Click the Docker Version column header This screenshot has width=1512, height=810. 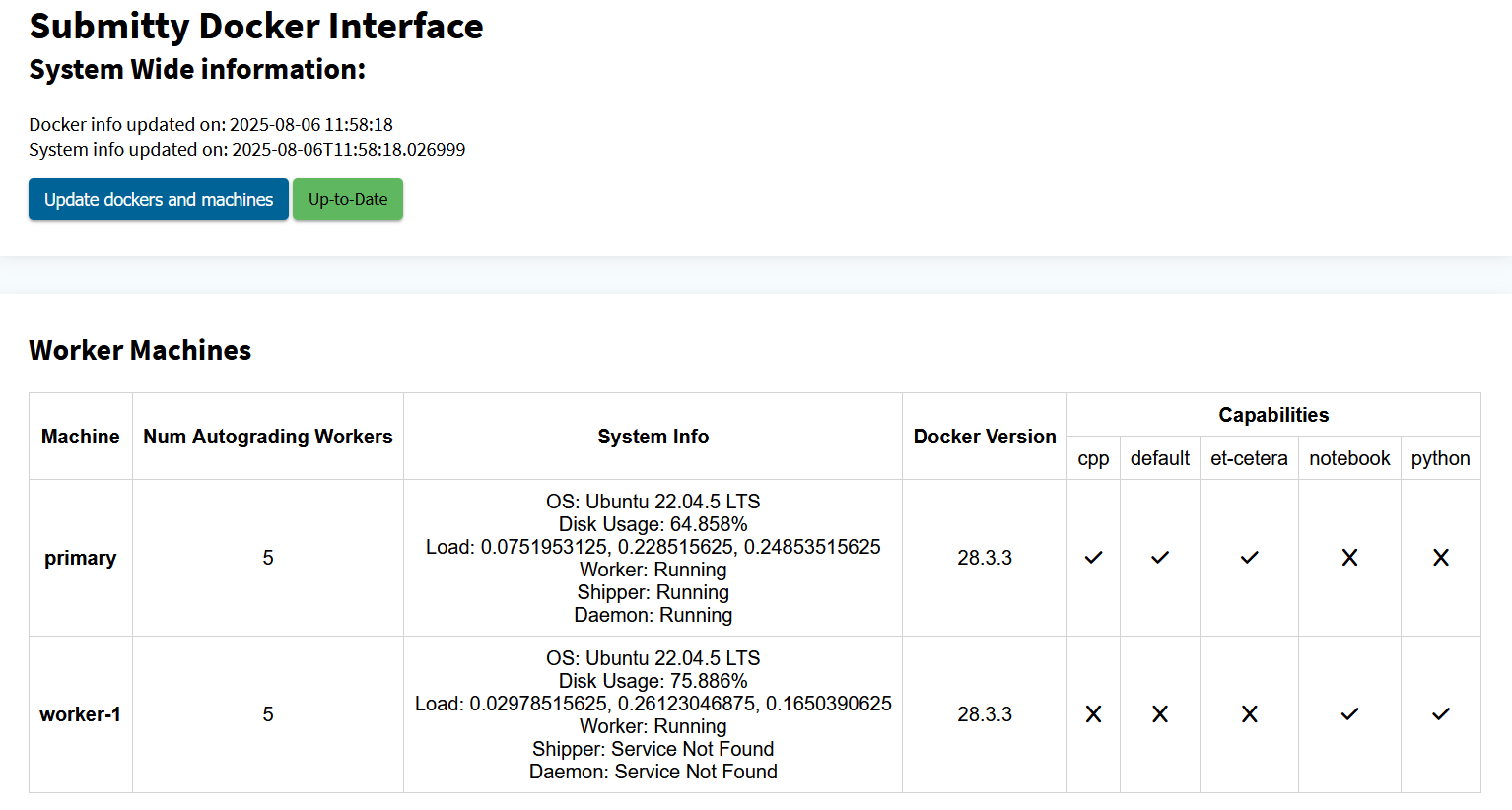point(985,437)
